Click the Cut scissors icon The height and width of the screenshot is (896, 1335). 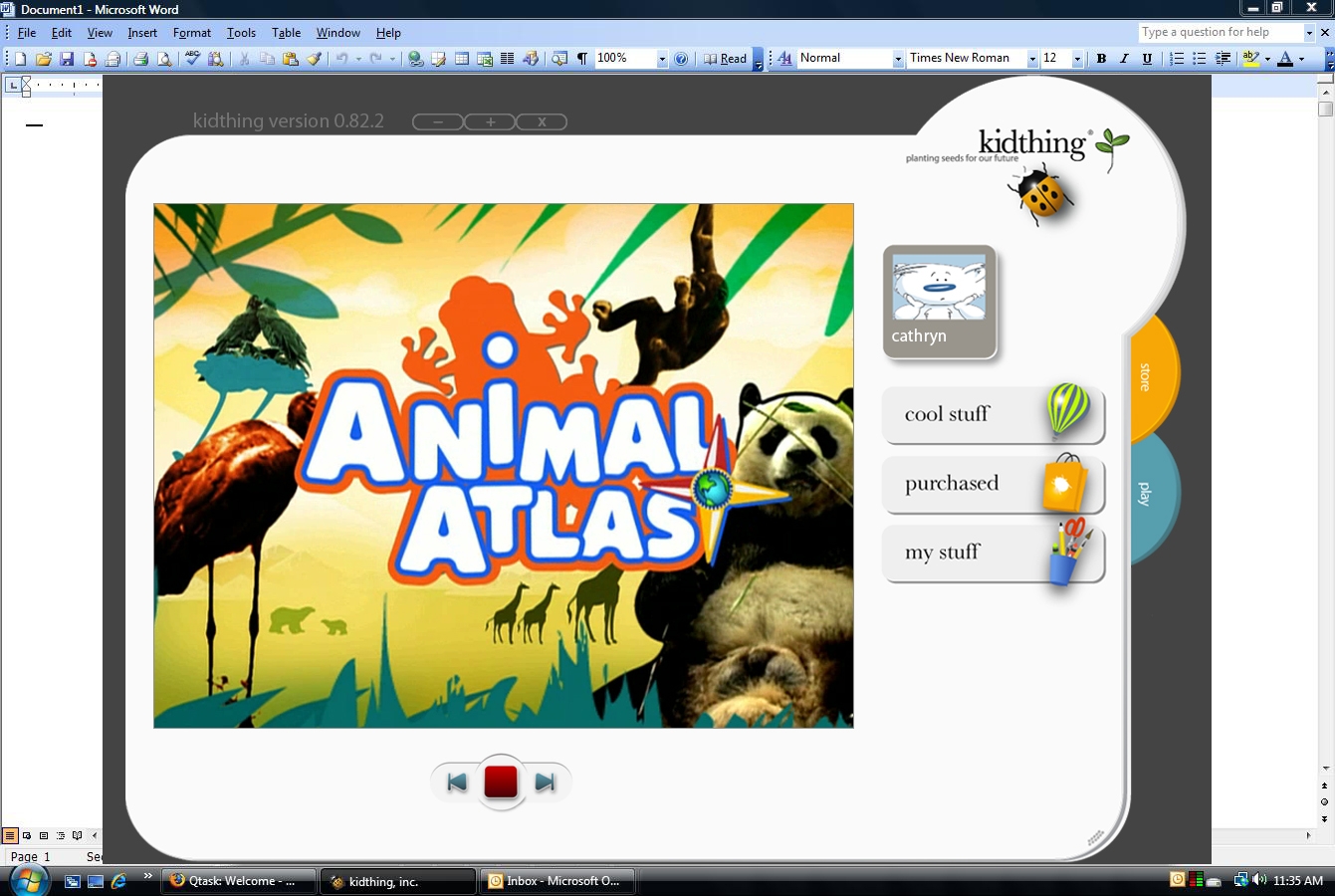click(x=244, y=59)
